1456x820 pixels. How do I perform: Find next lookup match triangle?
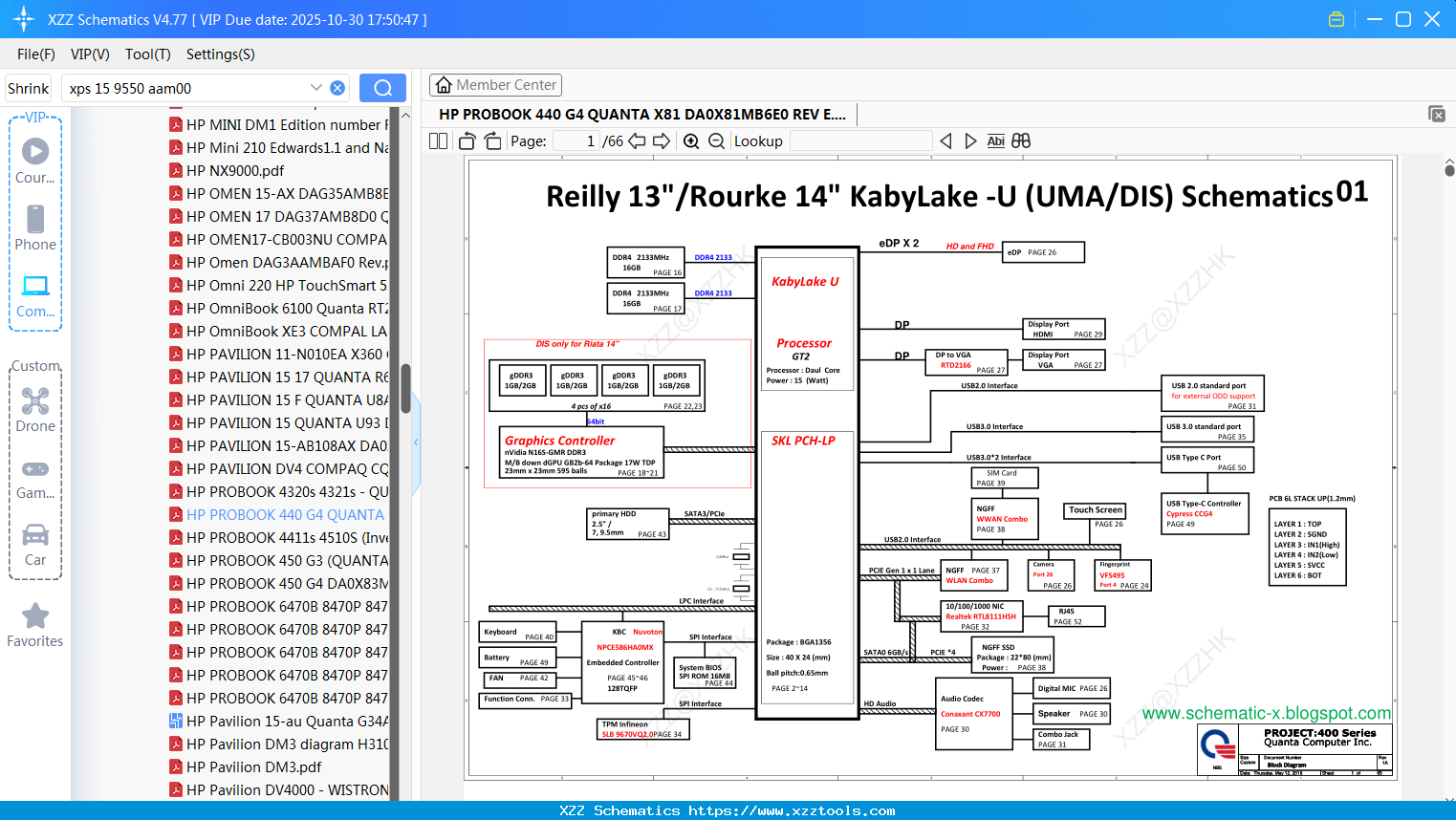pyautogui.click(x=970, y=140)
